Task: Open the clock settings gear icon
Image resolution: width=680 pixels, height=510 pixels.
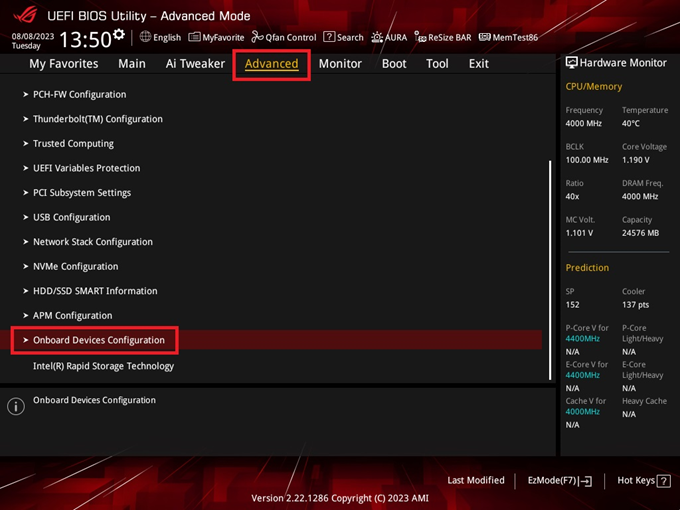Action: 119,34
